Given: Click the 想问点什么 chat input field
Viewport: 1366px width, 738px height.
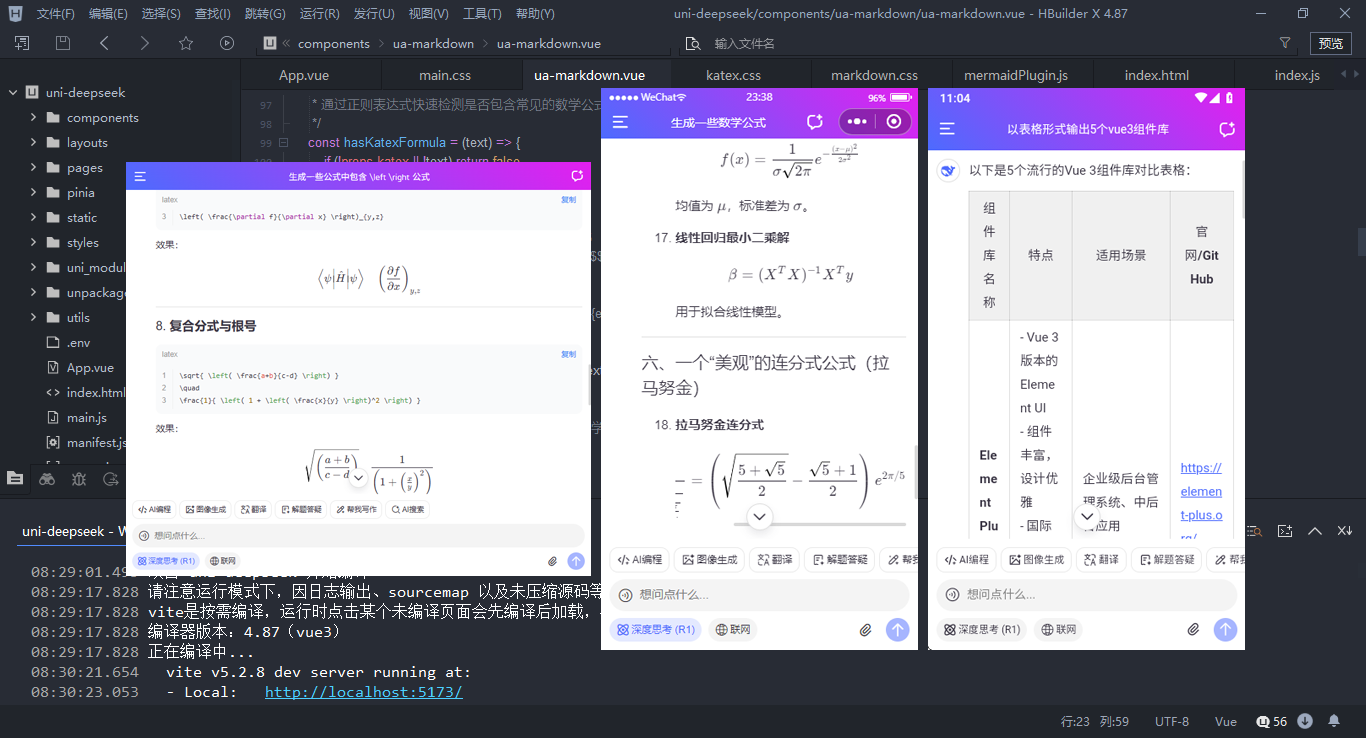Looking at the screenshot, I should click(300, 534).
